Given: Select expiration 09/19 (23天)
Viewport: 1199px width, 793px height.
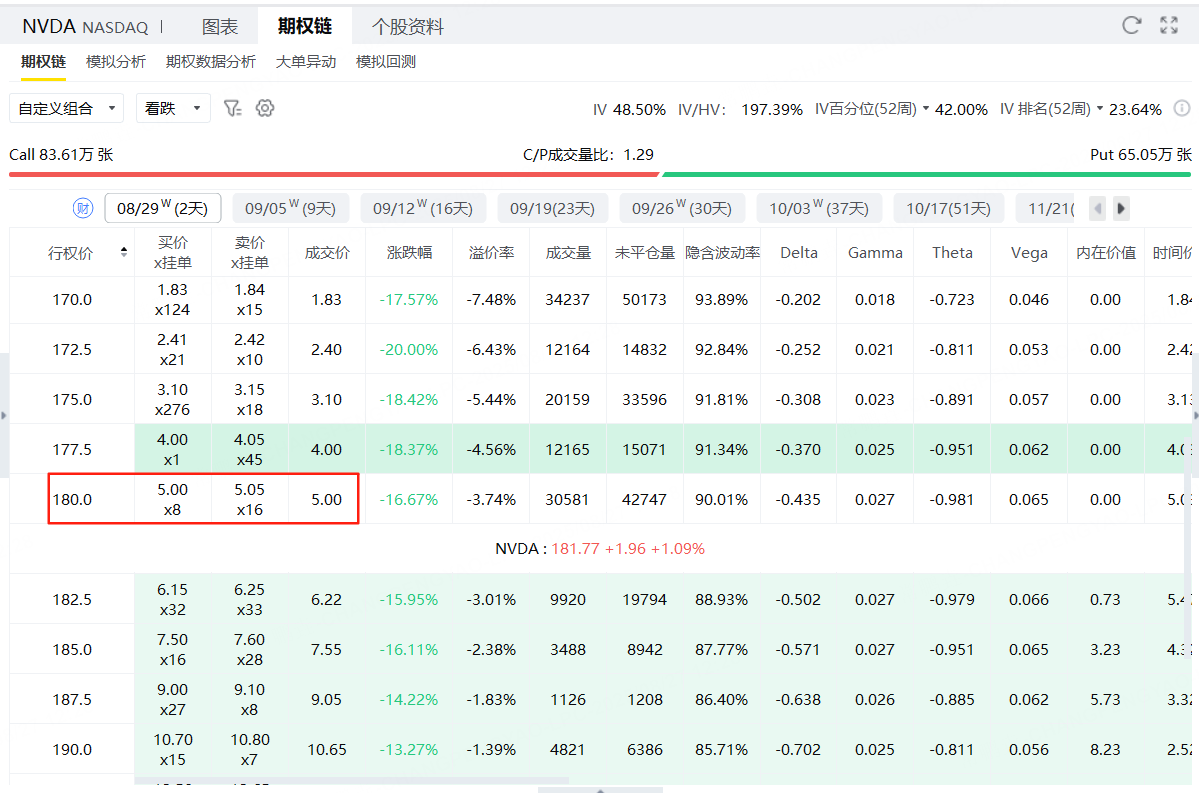Looking at the screenshot, I should (x=552, y=208).
